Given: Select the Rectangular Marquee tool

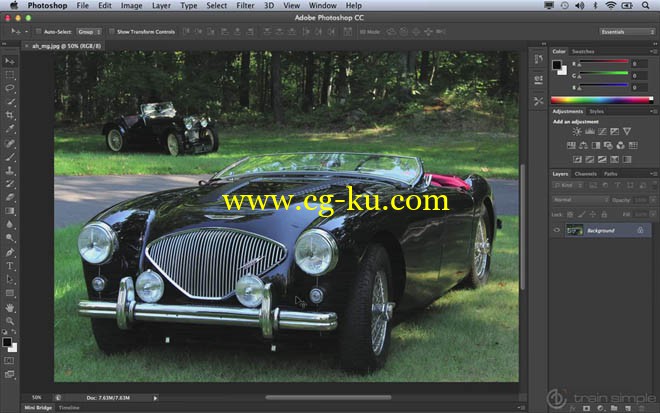Looking at the screenshot, I should (x=10, y=75).
